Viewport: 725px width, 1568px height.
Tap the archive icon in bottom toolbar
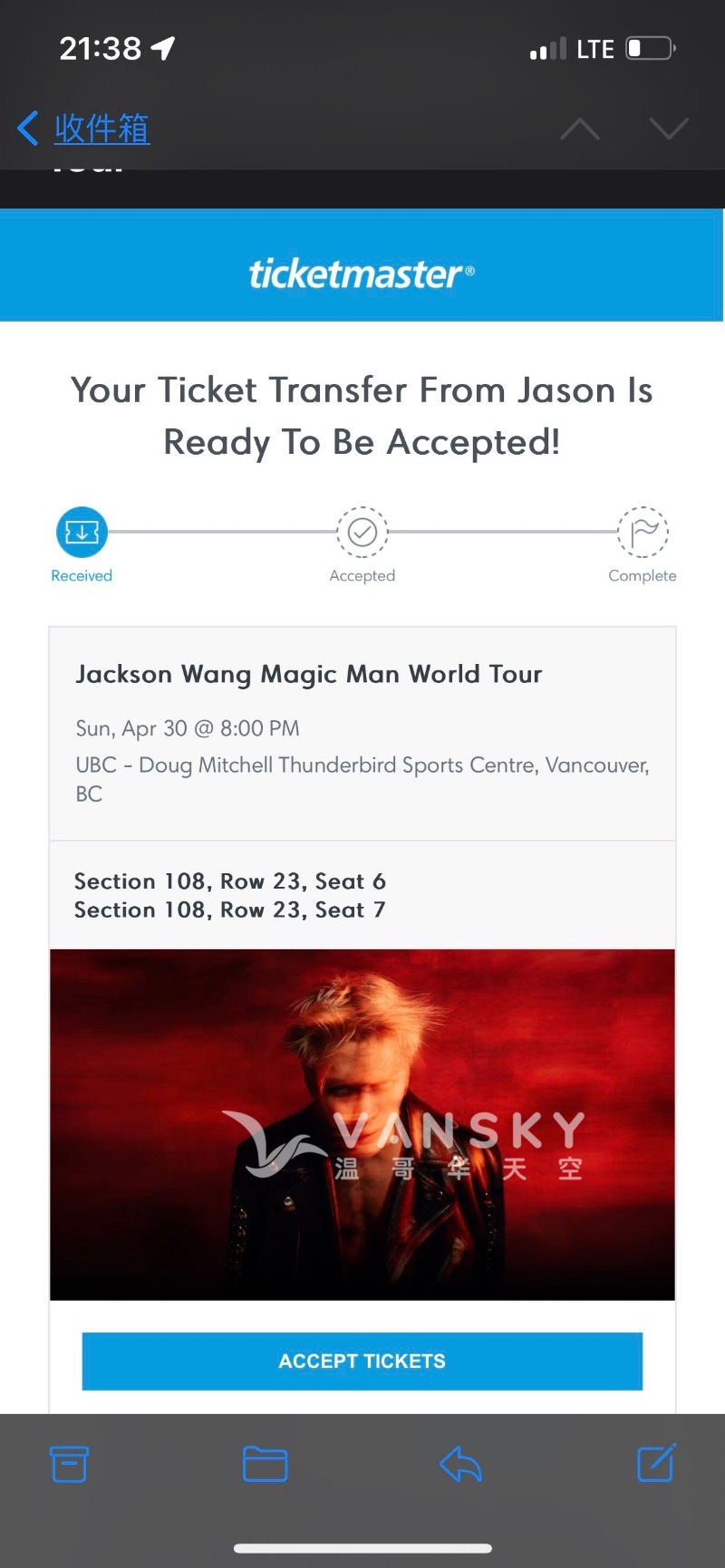[x=69, y=1464]
